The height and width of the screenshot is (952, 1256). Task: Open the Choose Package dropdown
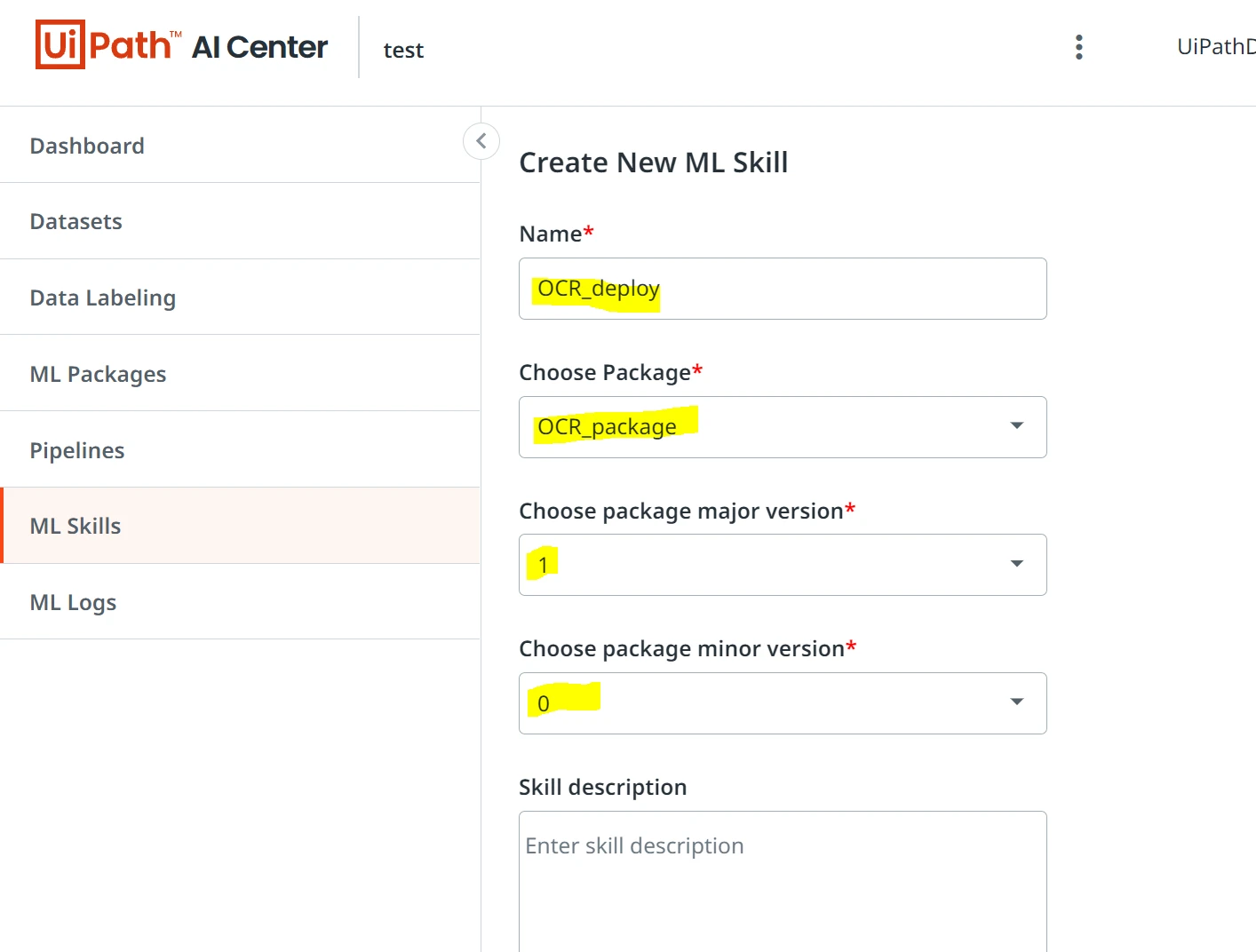tap(783, 427)
